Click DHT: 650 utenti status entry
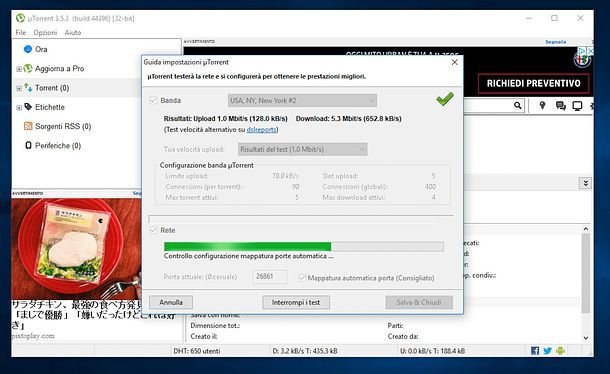 pyautogui.click(x=196, y=351)
